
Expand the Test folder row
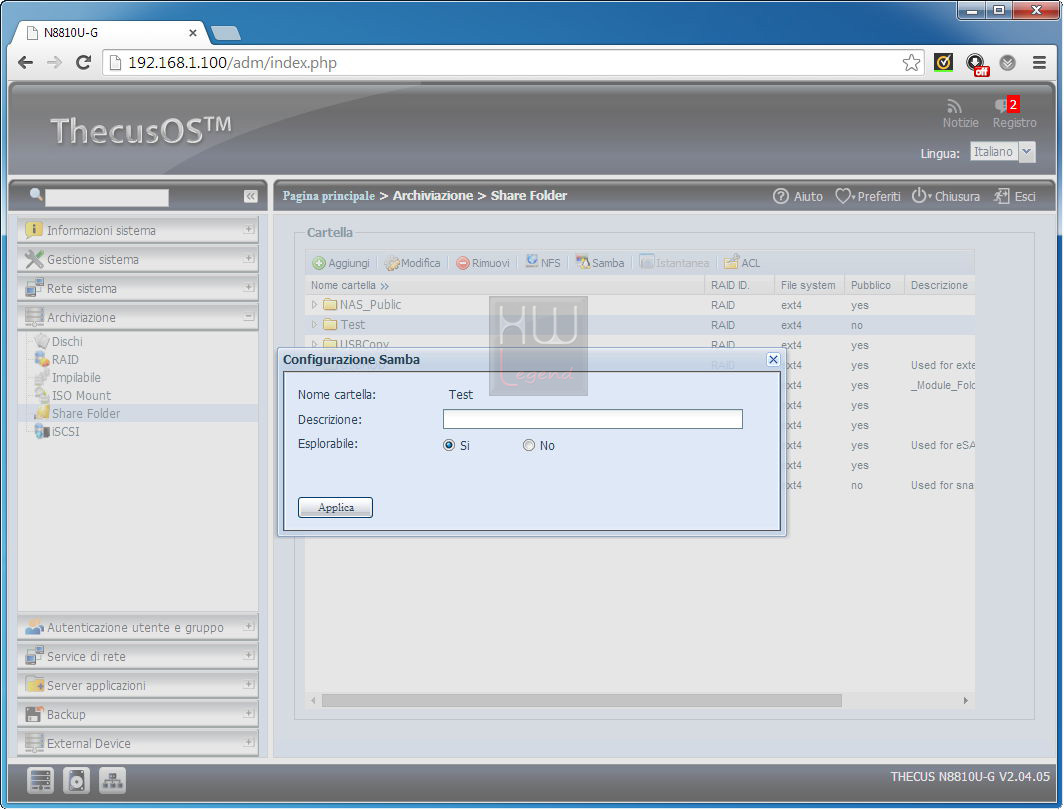[314, 325]
